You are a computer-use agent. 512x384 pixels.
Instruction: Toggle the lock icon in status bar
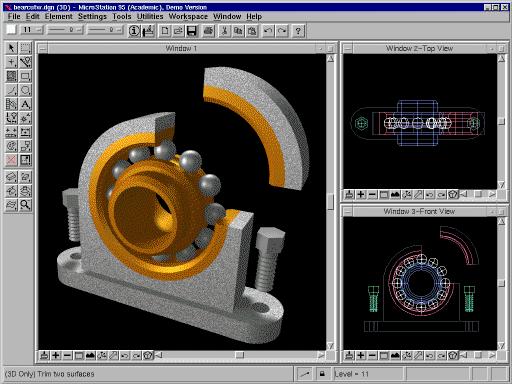[322, 374]
